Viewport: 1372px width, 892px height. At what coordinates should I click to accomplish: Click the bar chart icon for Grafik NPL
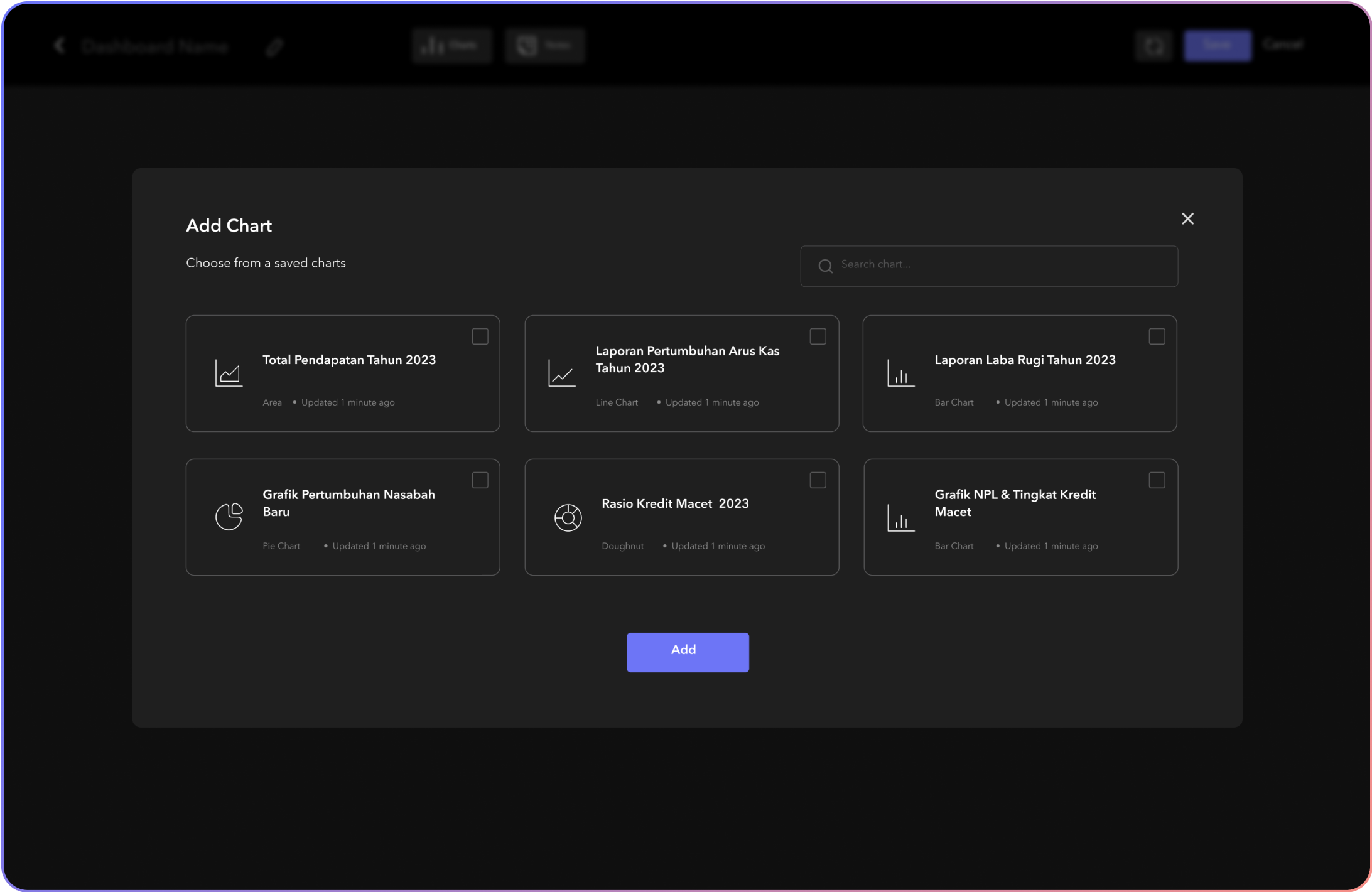pyautogui.click(x=900, y=517)
